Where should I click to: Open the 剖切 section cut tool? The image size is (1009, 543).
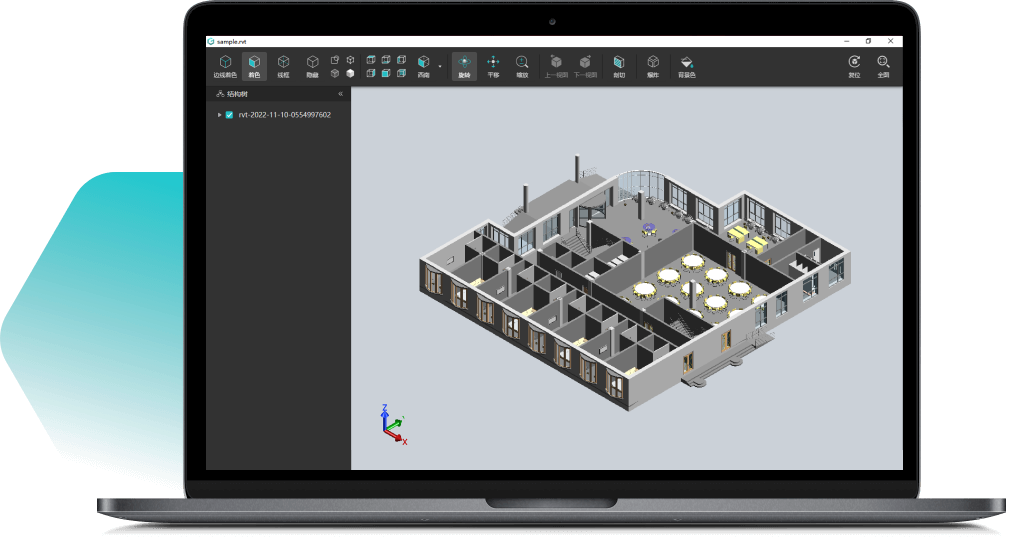pos(619,66)
